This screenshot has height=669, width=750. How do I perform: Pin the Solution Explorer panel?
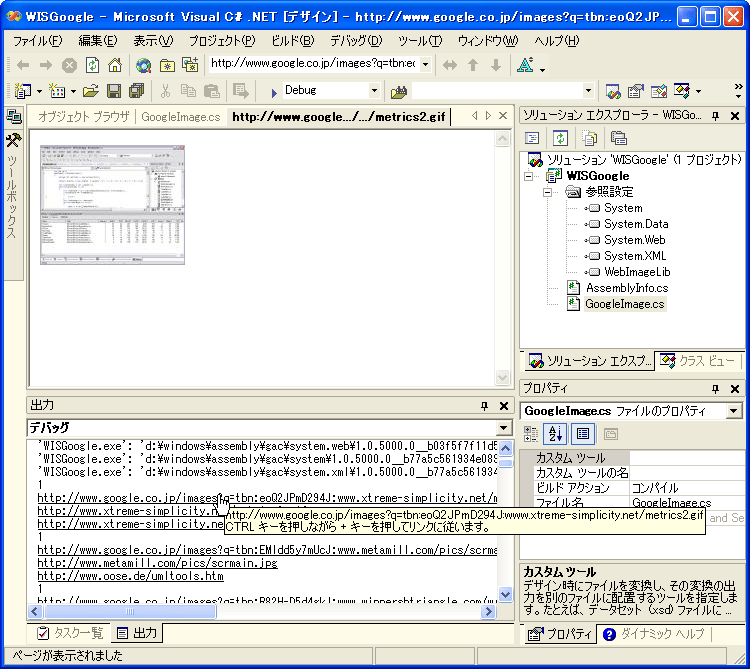(716, 116)
